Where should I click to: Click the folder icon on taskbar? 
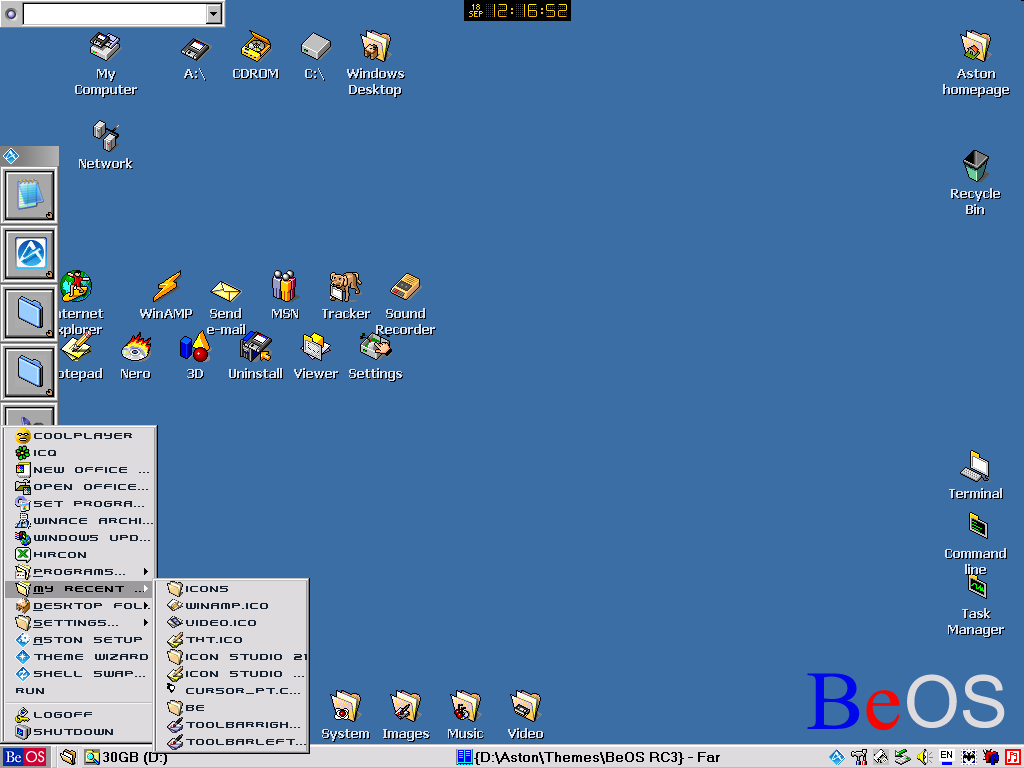pos(69,758)
